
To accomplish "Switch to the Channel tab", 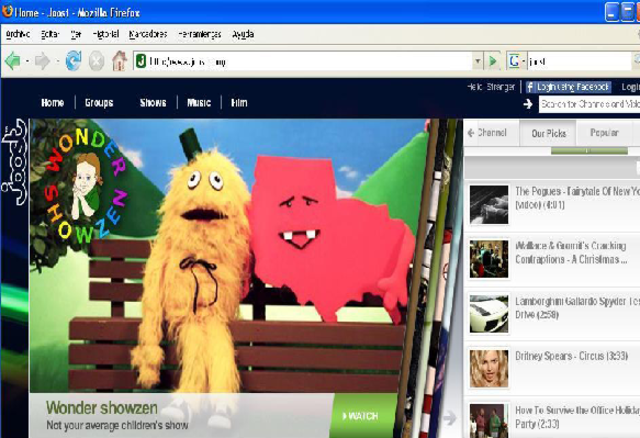I will pyautogui.click(x=491, y=133).
